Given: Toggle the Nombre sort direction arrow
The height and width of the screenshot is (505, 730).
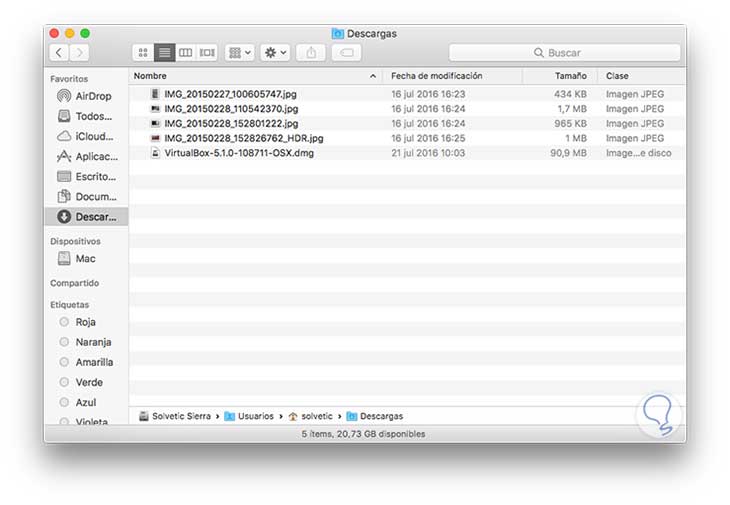Looking at the screenshot, I should coord(373,76).
